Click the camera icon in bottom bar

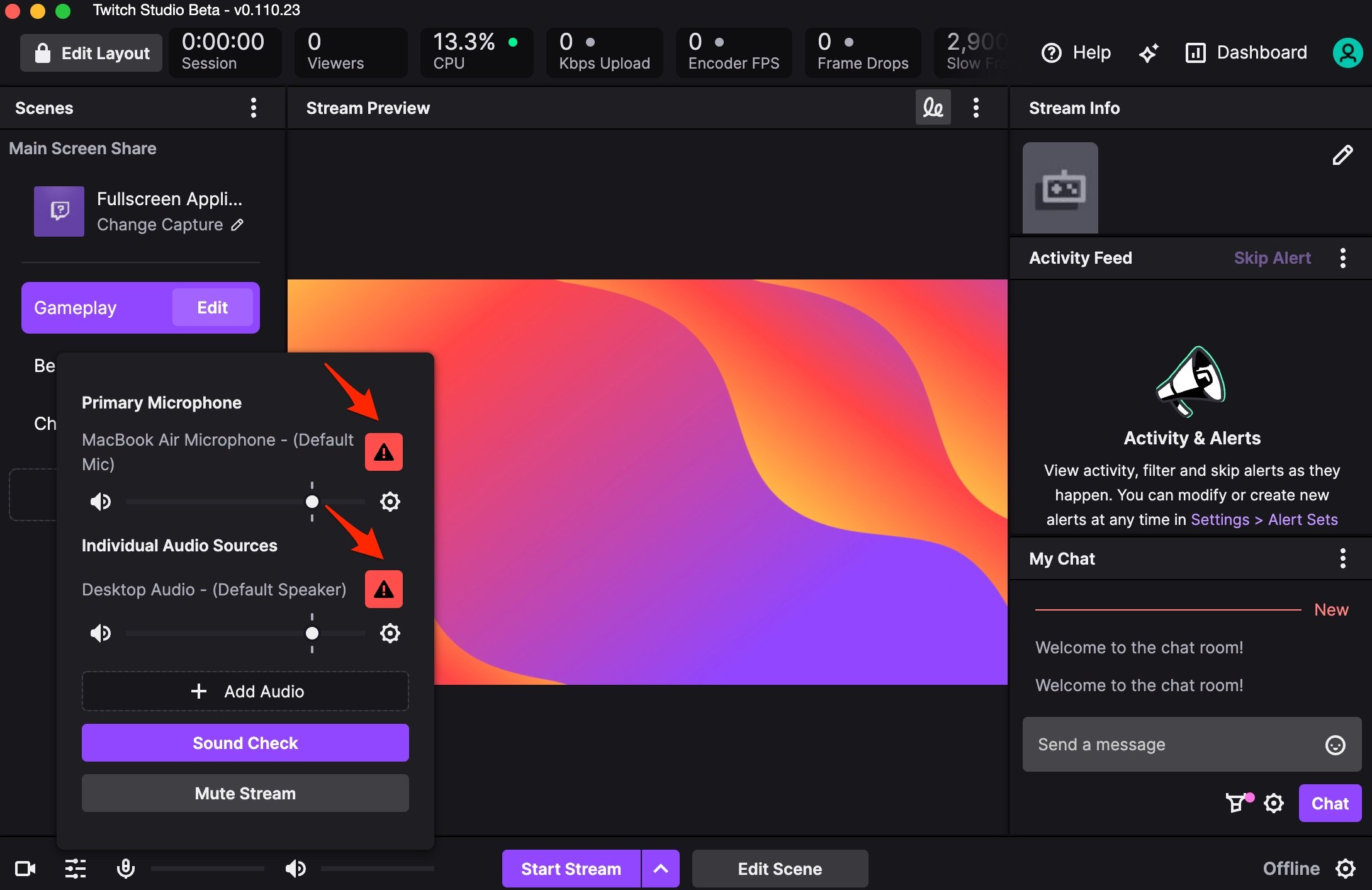click(25, 869)
